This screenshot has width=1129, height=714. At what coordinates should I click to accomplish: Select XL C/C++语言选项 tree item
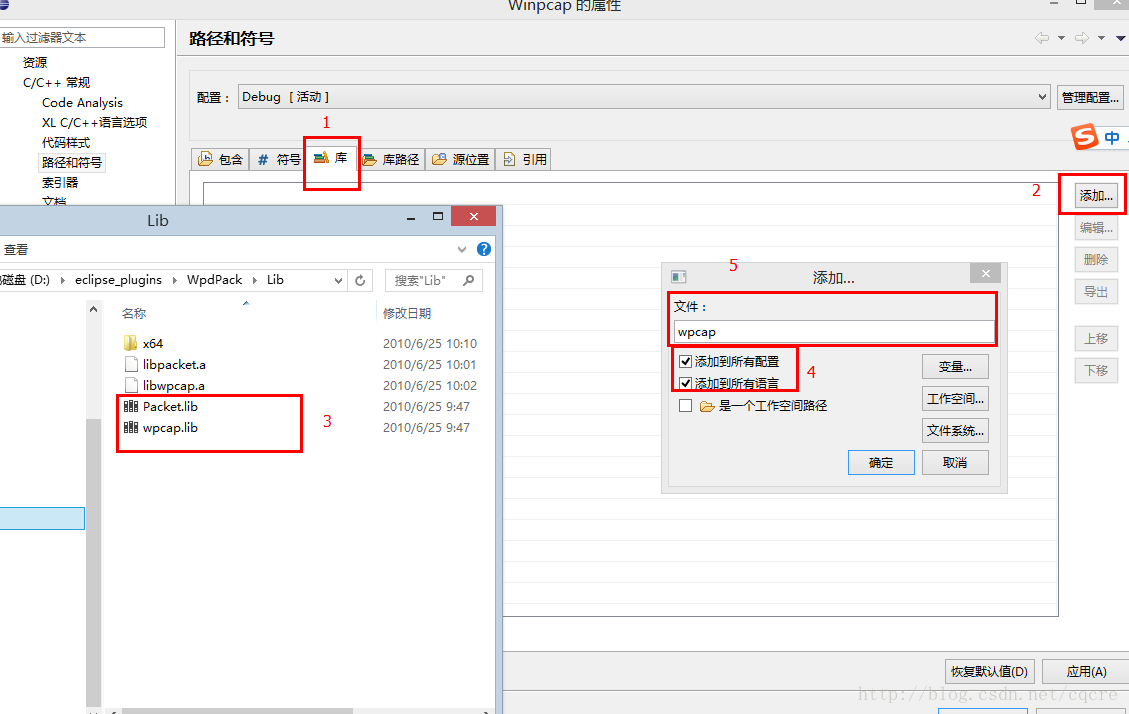tap(94, 122)
